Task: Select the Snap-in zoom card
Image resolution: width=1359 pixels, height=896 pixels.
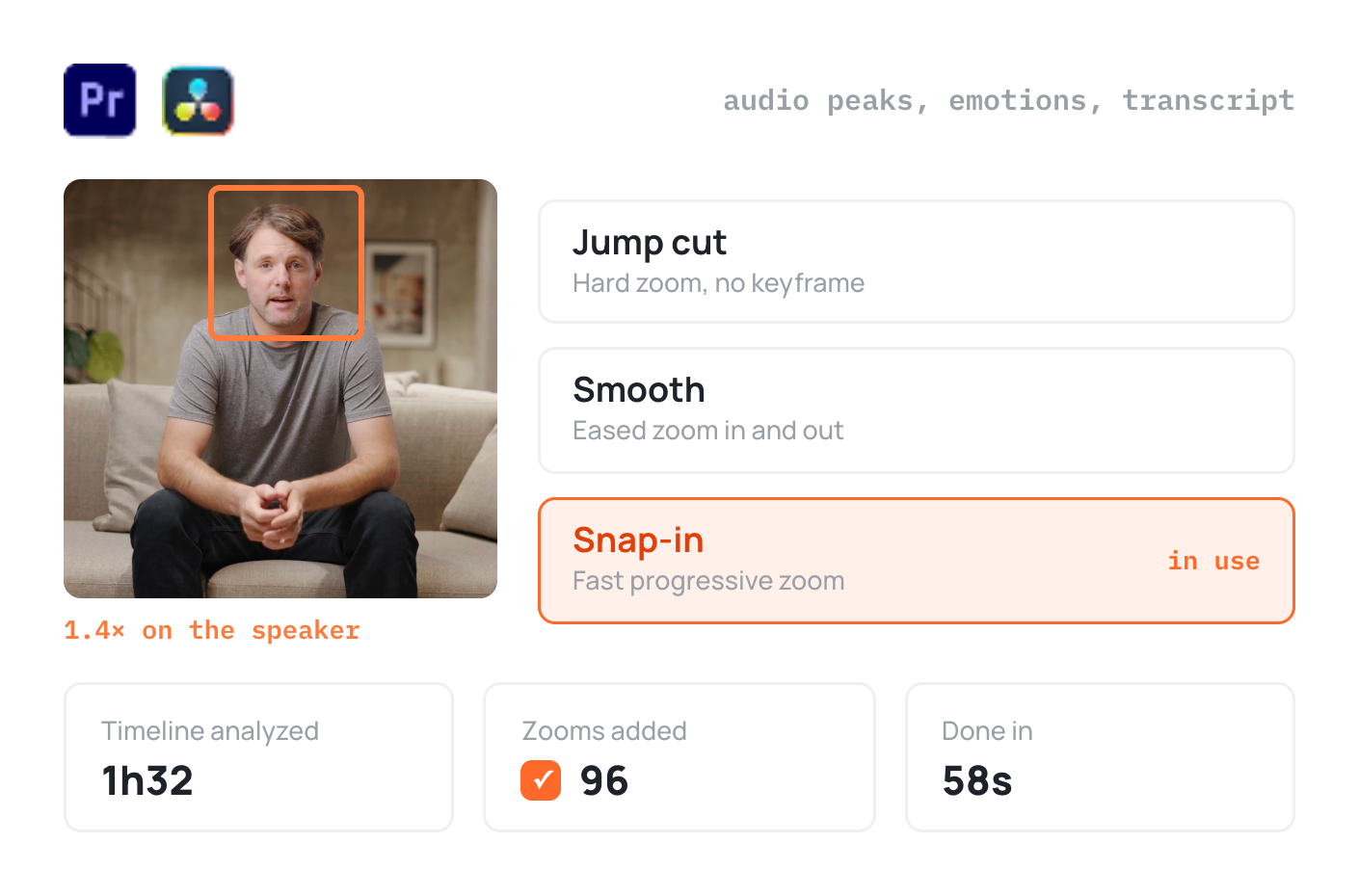Action: coord(916,561)
